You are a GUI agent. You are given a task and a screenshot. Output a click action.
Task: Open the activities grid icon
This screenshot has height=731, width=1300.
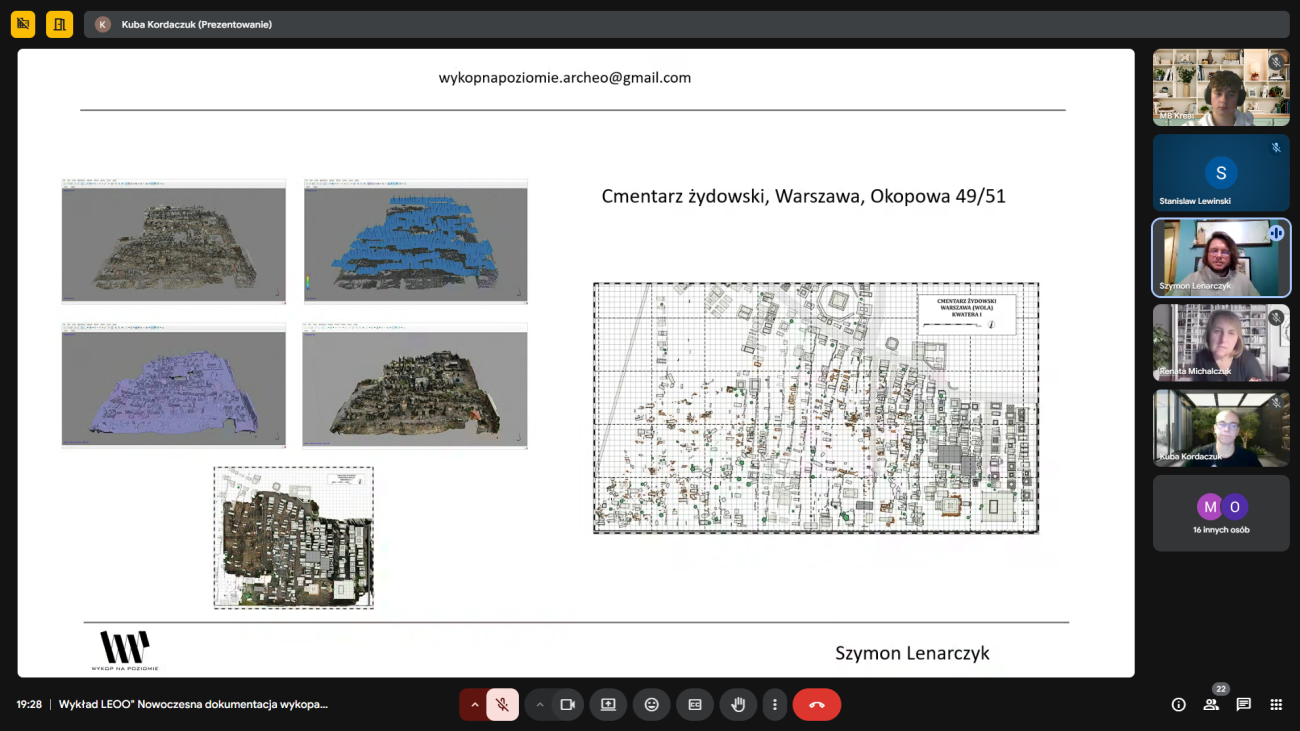(x=1276, y=704)
